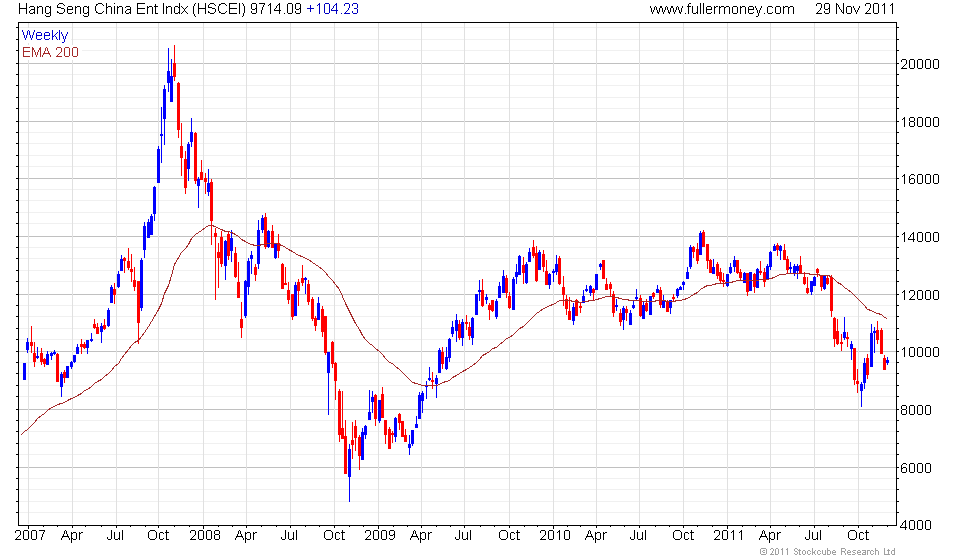Click the last weekly candle at the chart's right end

(x=888, y=361)
